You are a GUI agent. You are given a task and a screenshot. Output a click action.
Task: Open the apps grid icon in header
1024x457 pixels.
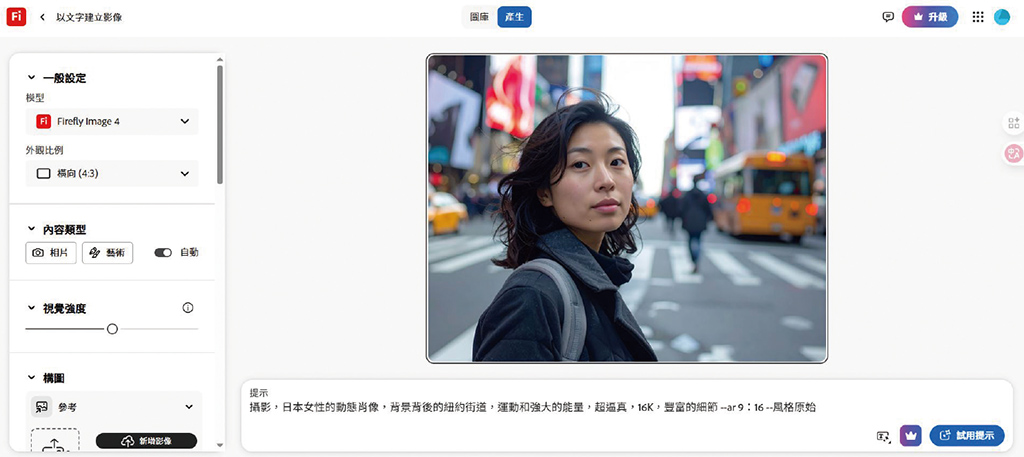click(978, 17)
